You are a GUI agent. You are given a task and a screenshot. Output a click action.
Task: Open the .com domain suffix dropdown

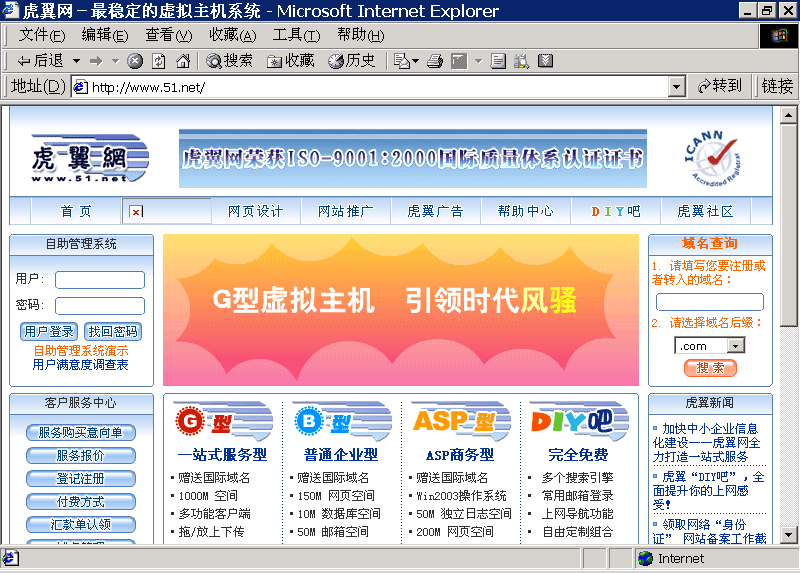point(735,346)
